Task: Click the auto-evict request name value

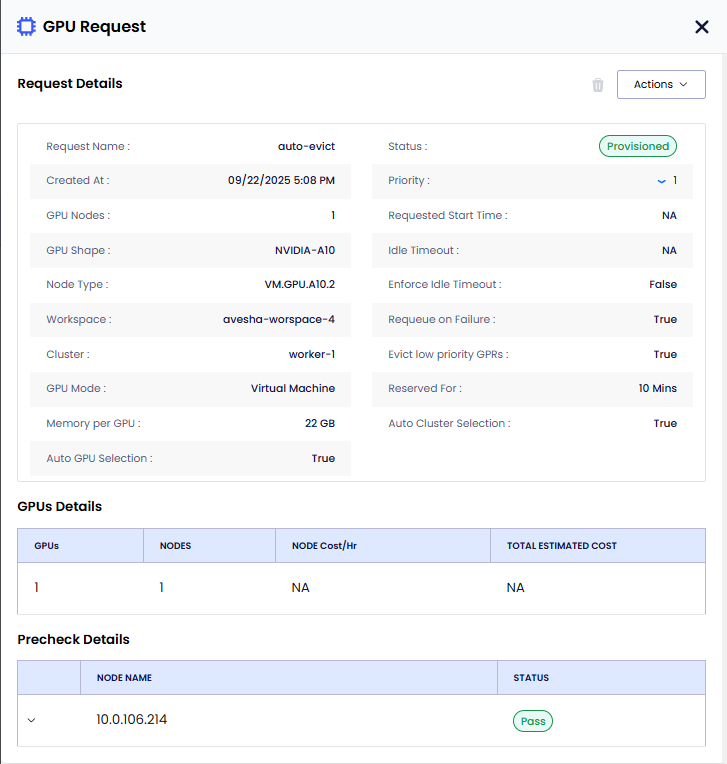Action: pyautogui.click(x=306, y=146)
